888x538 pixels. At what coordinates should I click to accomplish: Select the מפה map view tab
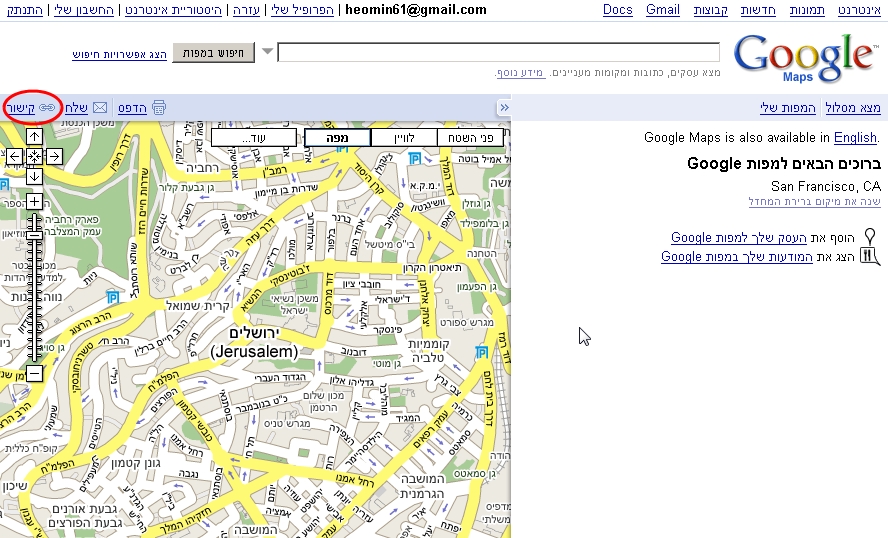[x=338, y=138]
